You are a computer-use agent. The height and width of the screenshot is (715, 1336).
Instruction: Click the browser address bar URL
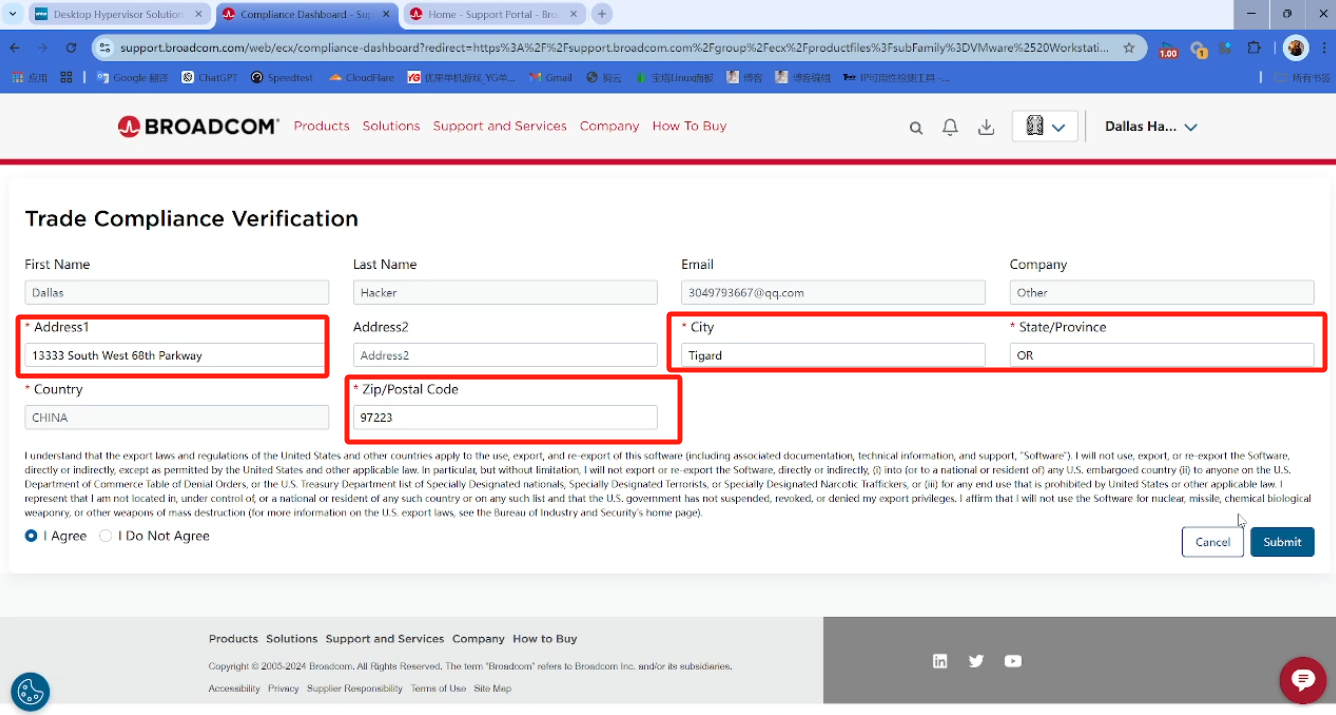point(614,47)
